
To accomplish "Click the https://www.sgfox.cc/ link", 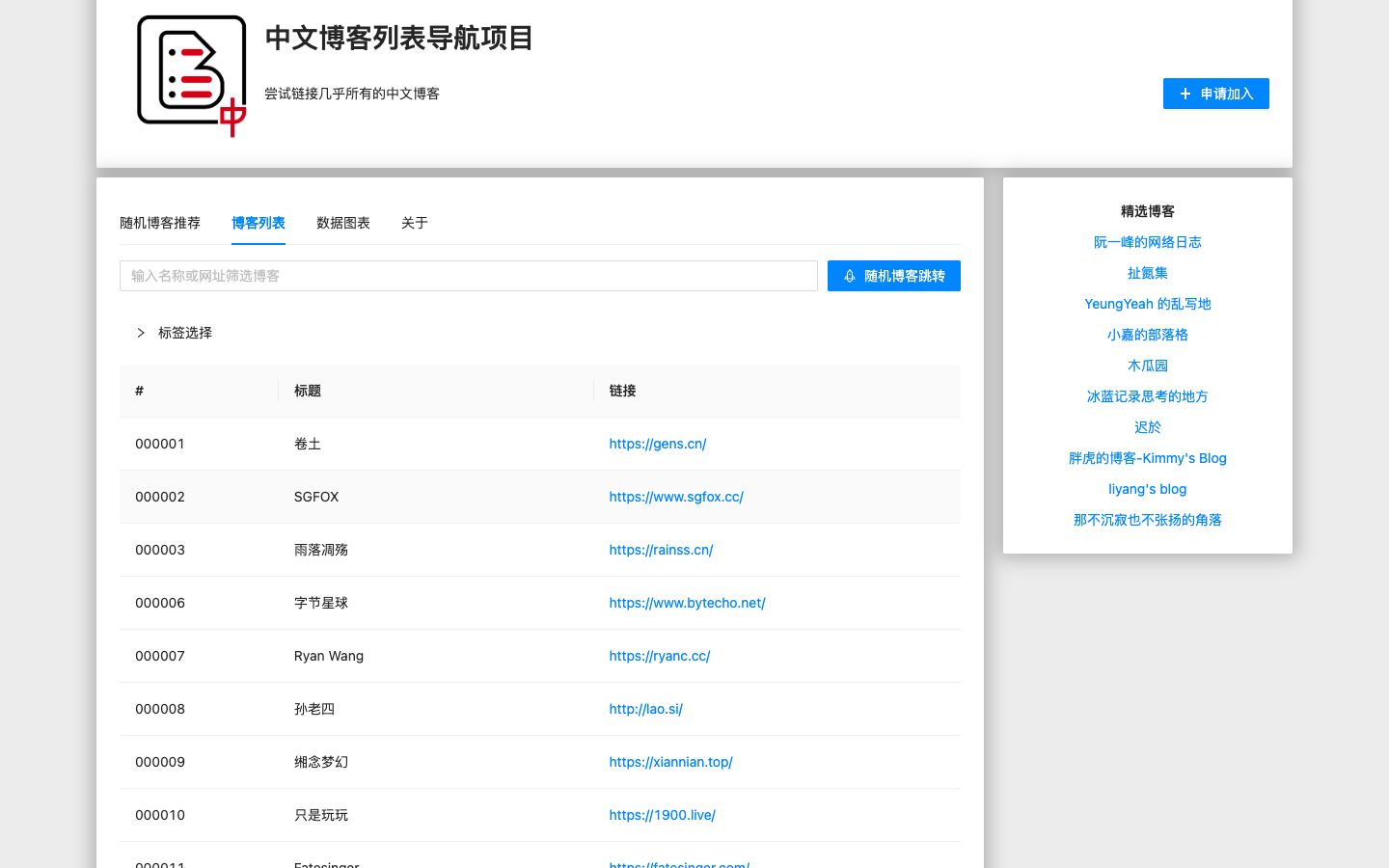I will point(676,497).
